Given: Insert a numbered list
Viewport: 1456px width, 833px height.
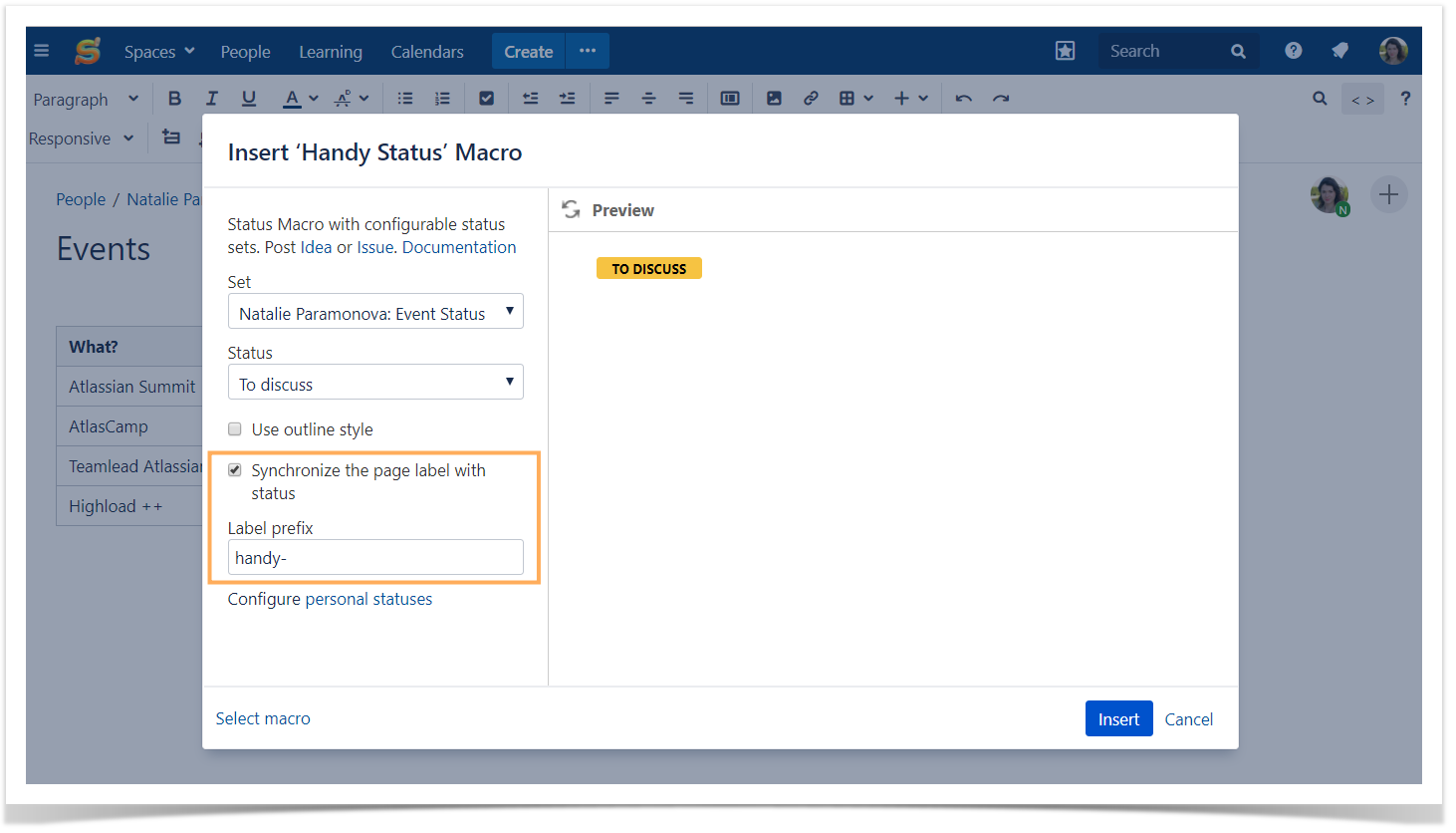Looking at the screenshot, I should [442, 98].
